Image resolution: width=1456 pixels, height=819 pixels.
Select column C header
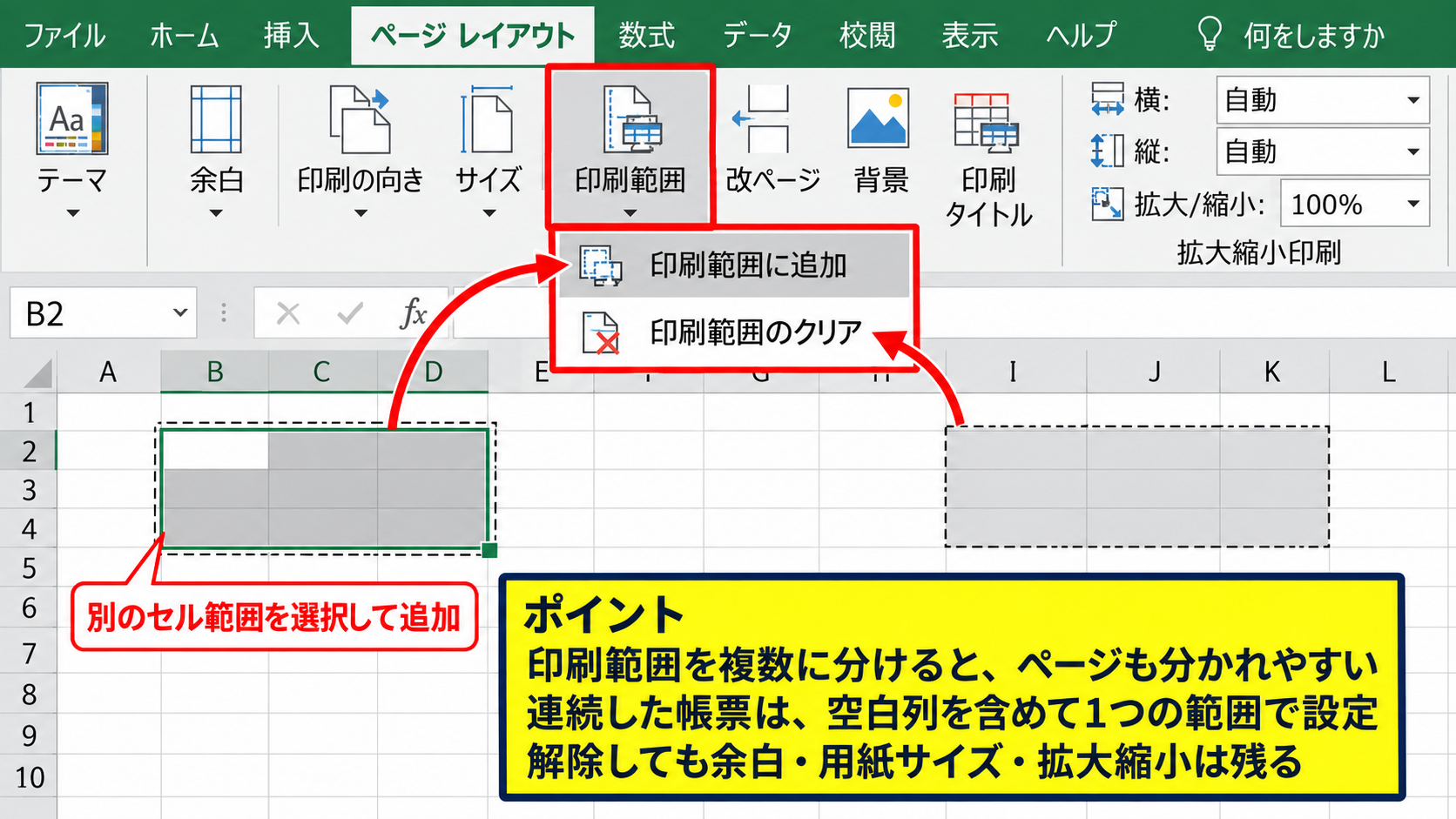click(322, 373)
